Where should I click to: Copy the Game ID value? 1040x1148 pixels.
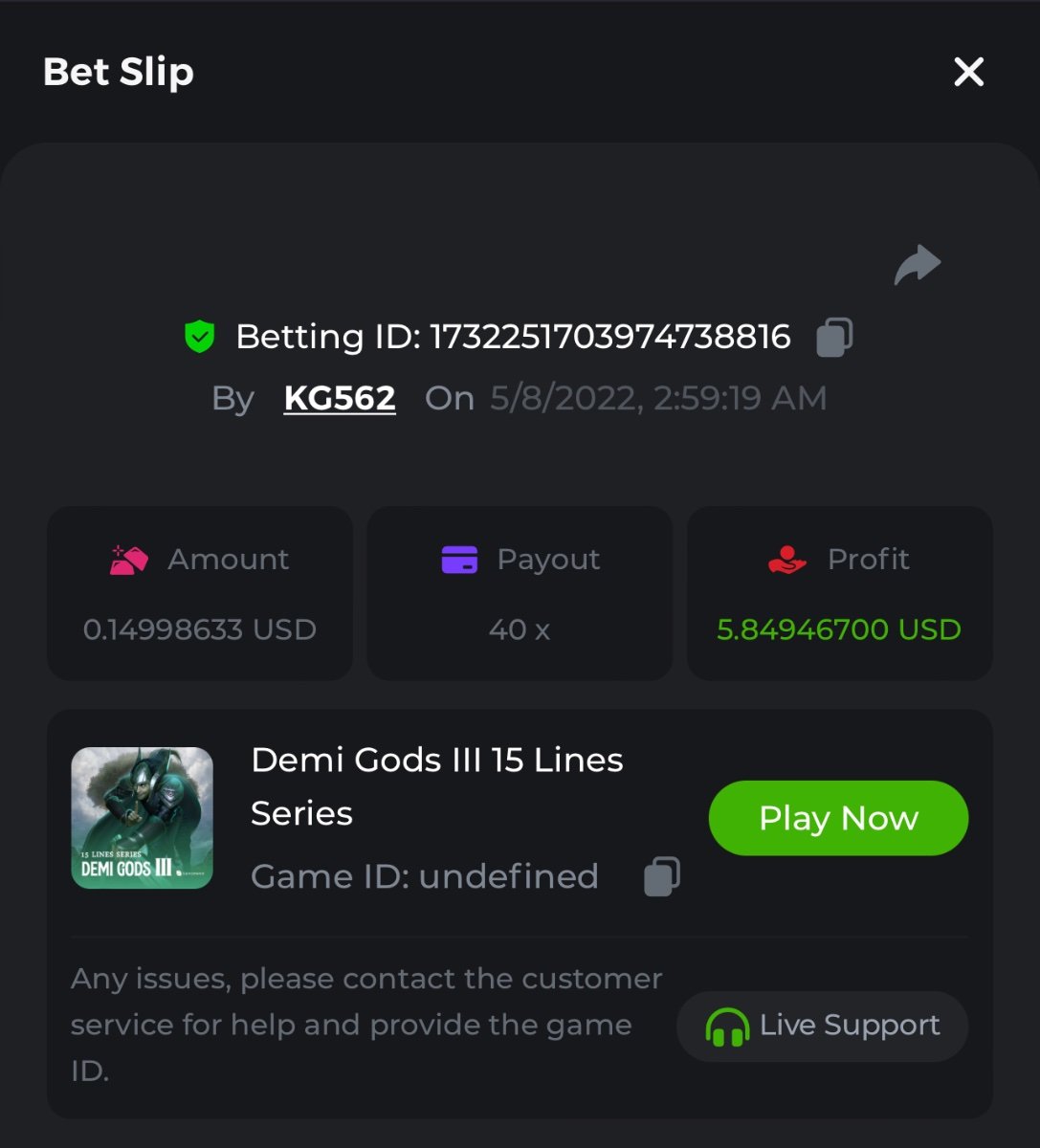[x=661, y=876]
